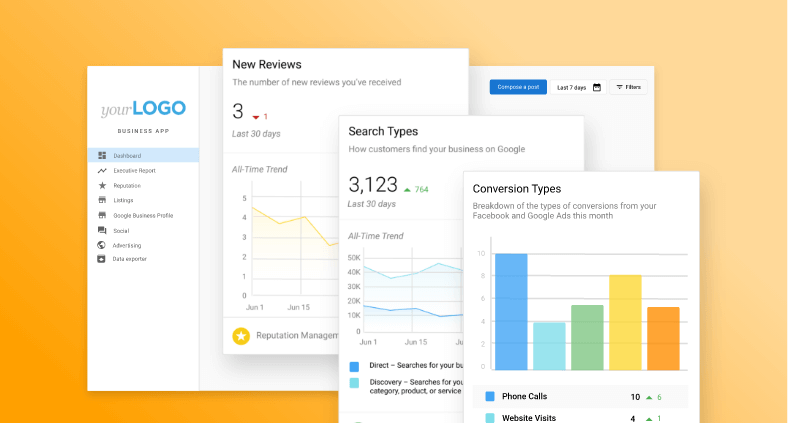The height and width of the screenshot is (423, 788).
Task: Click the yourLOGO brand logo
Action: 142,109
